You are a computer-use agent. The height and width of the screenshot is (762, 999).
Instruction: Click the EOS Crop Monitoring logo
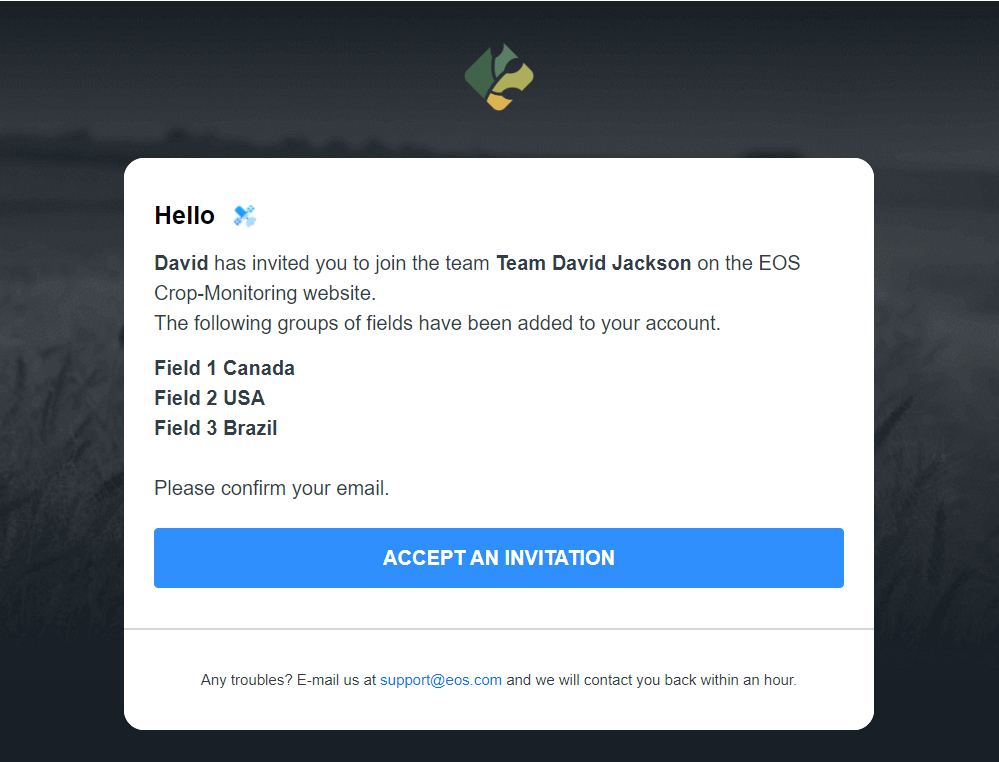point(499,77)
